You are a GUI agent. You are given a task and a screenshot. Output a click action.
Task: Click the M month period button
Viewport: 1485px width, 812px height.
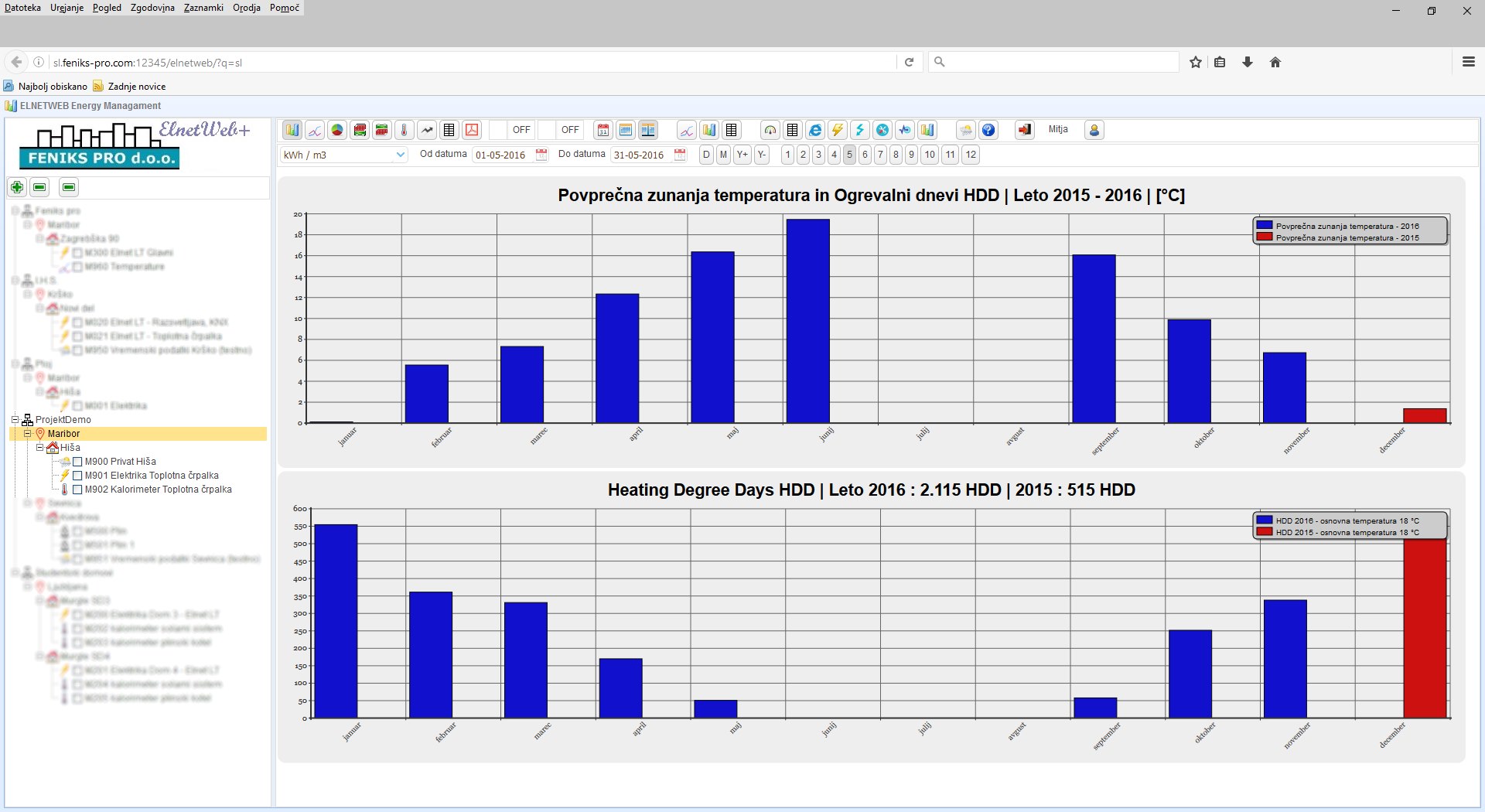[x=723, y=155]
